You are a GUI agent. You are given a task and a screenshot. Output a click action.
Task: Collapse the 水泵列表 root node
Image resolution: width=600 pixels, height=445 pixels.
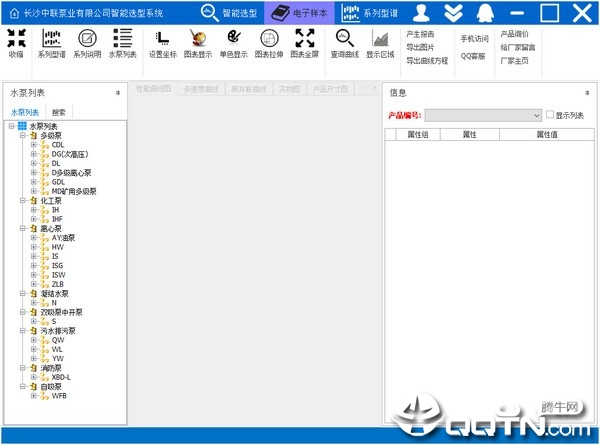point(11,126)
